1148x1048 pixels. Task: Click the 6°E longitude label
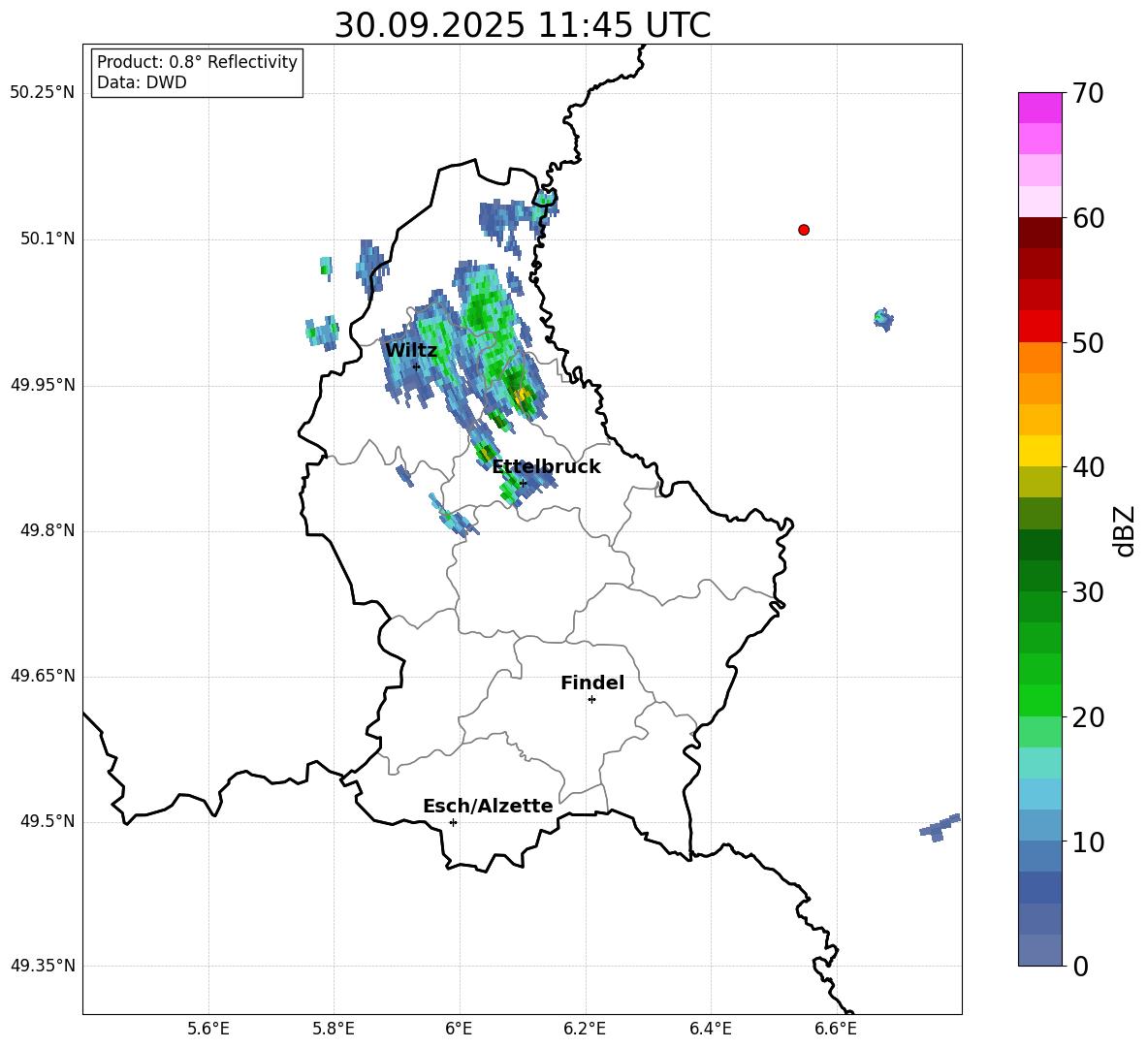459,1029
